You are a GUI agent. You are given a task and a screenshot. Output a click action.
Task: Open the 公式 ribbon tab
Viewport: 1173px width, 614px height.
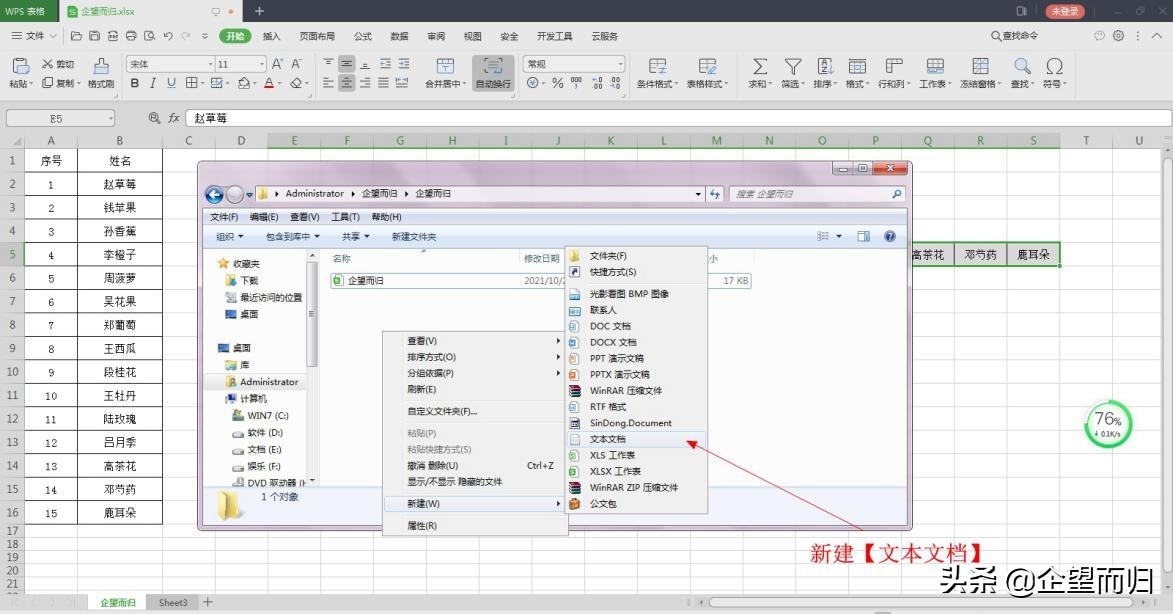click(x=363, y=36)
